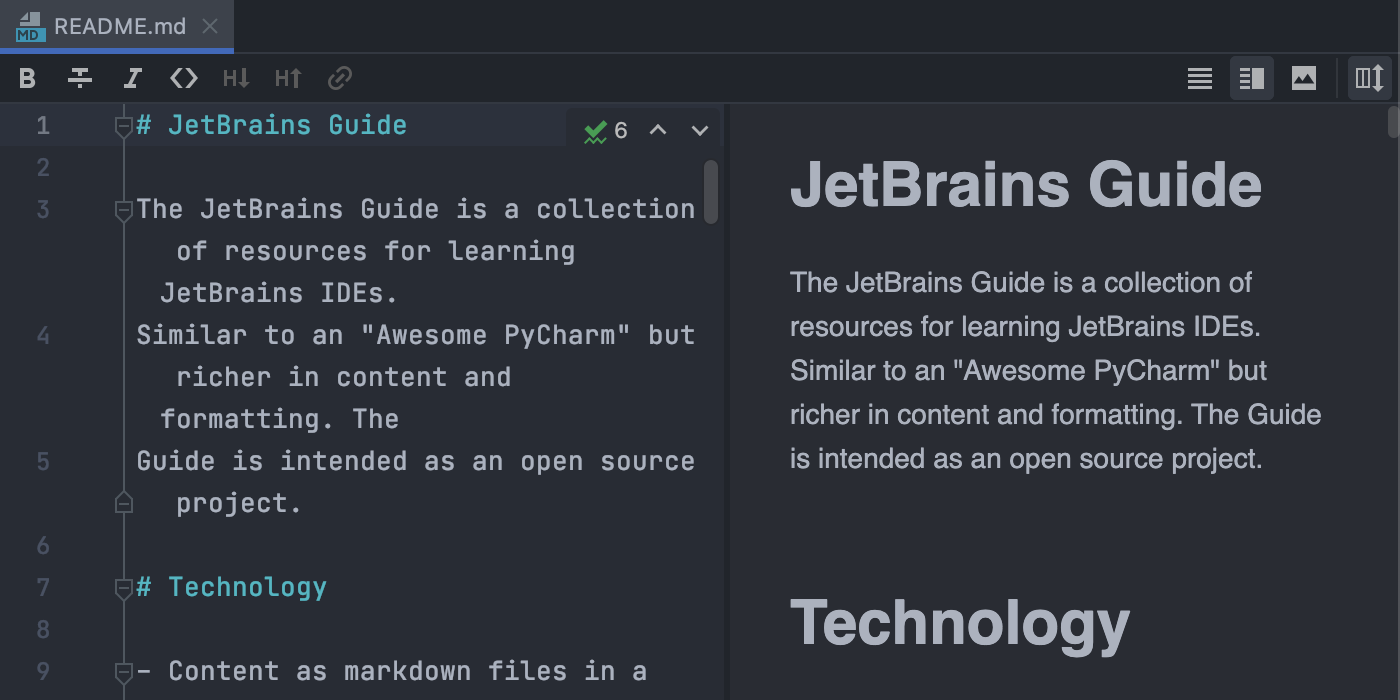
Task: Jump to the previous highlighted problem
Action: click(658, 131)
